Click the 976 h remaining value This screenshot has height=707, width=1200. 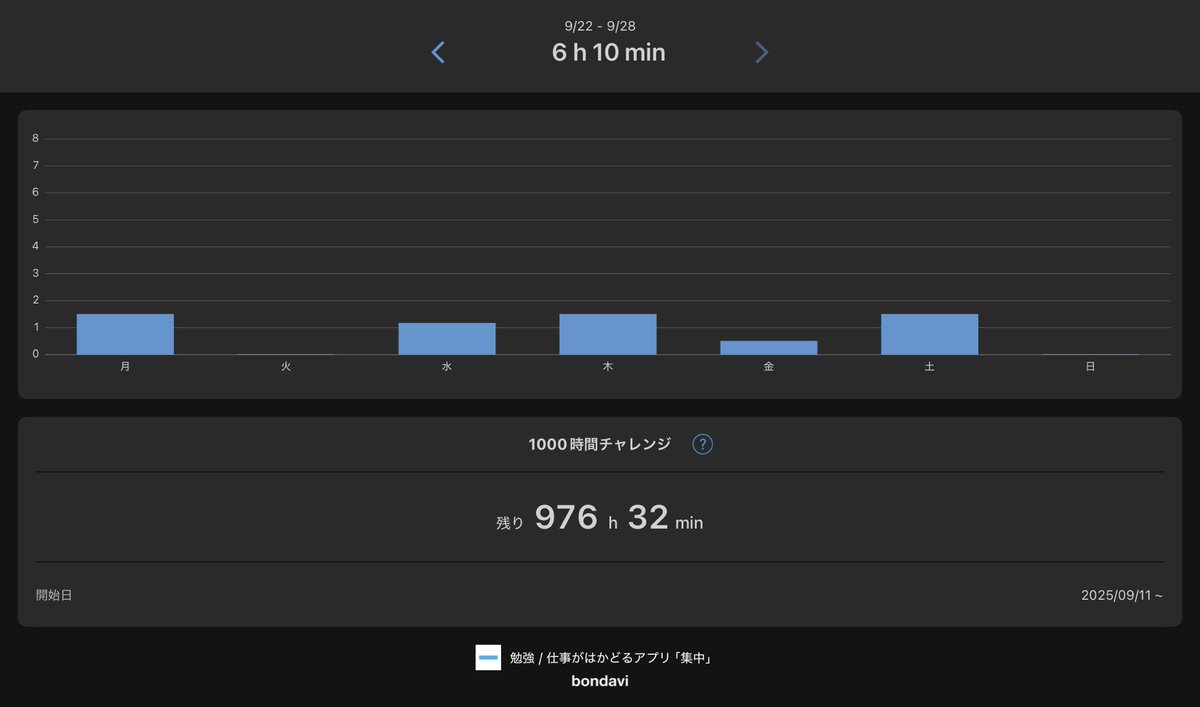pyautogui.click(x=576, y=518)
